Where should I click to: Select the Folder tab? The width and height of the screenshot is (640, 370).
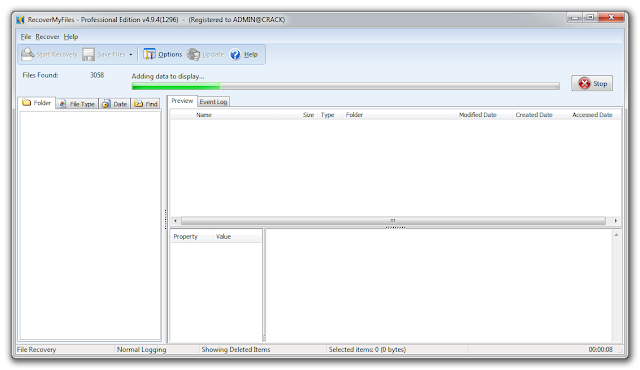[x=37, y=103]
